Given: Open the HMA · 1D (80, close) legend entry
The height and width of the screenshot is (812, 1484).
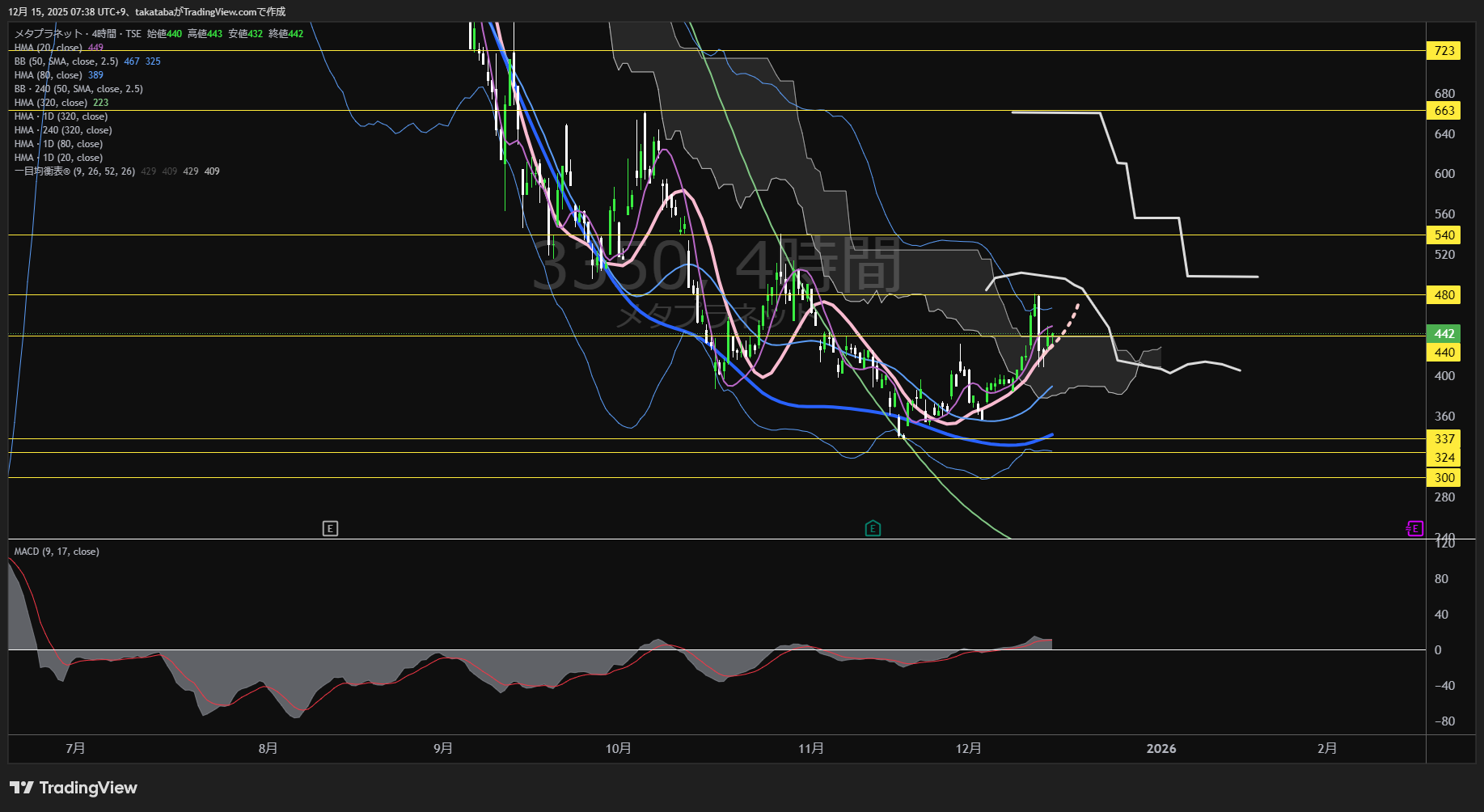Looking at the screenshot, I should [58, 144].
